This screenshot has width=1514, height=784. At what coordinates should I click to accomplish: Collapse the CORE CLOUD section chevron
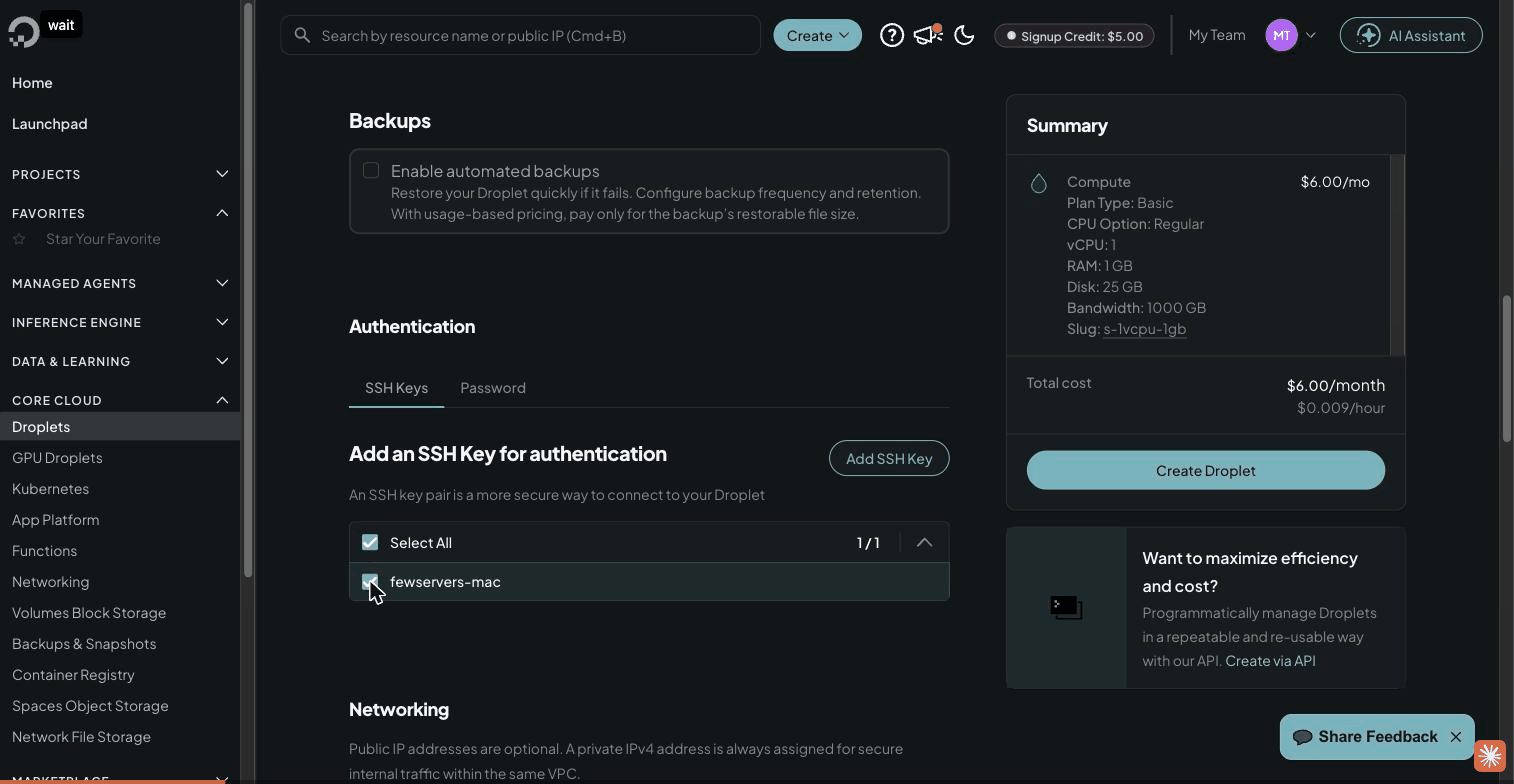pos(222,400)
